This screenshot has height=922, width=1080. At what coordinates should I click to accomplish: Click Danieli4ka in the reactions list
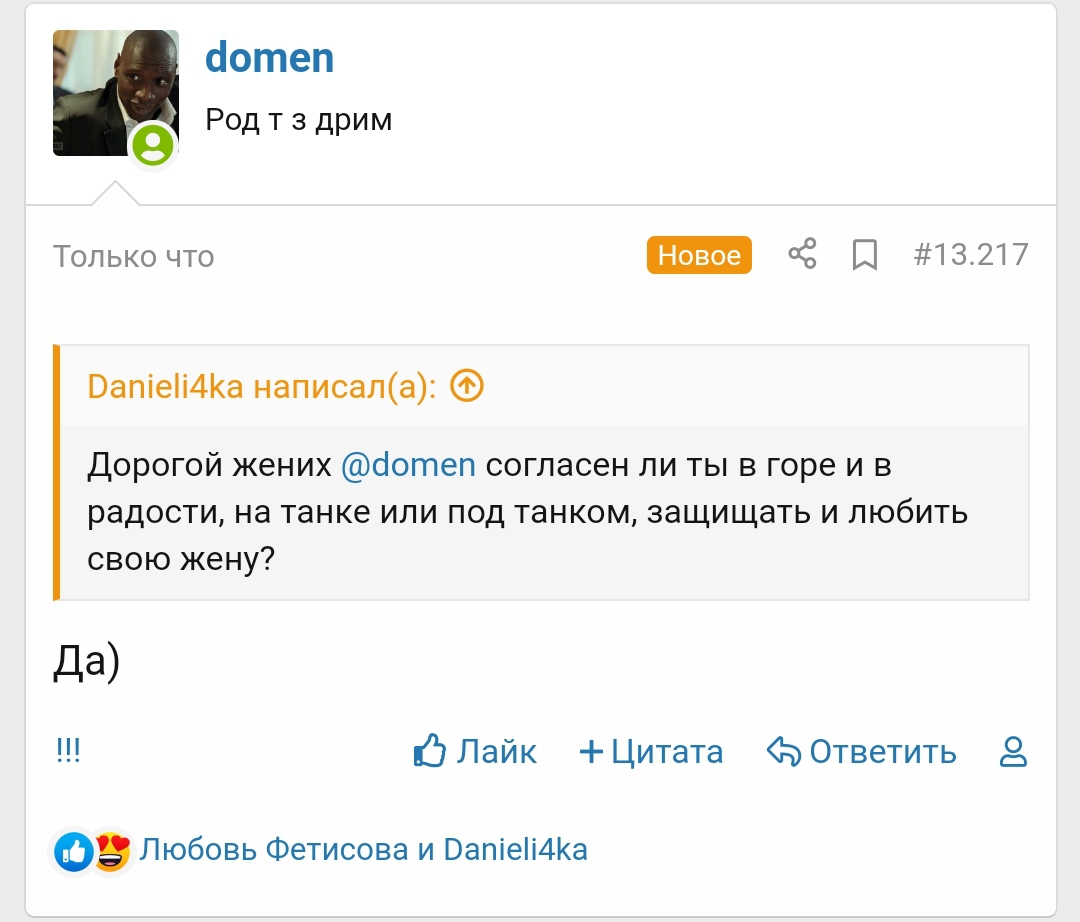tap(515, 850)
